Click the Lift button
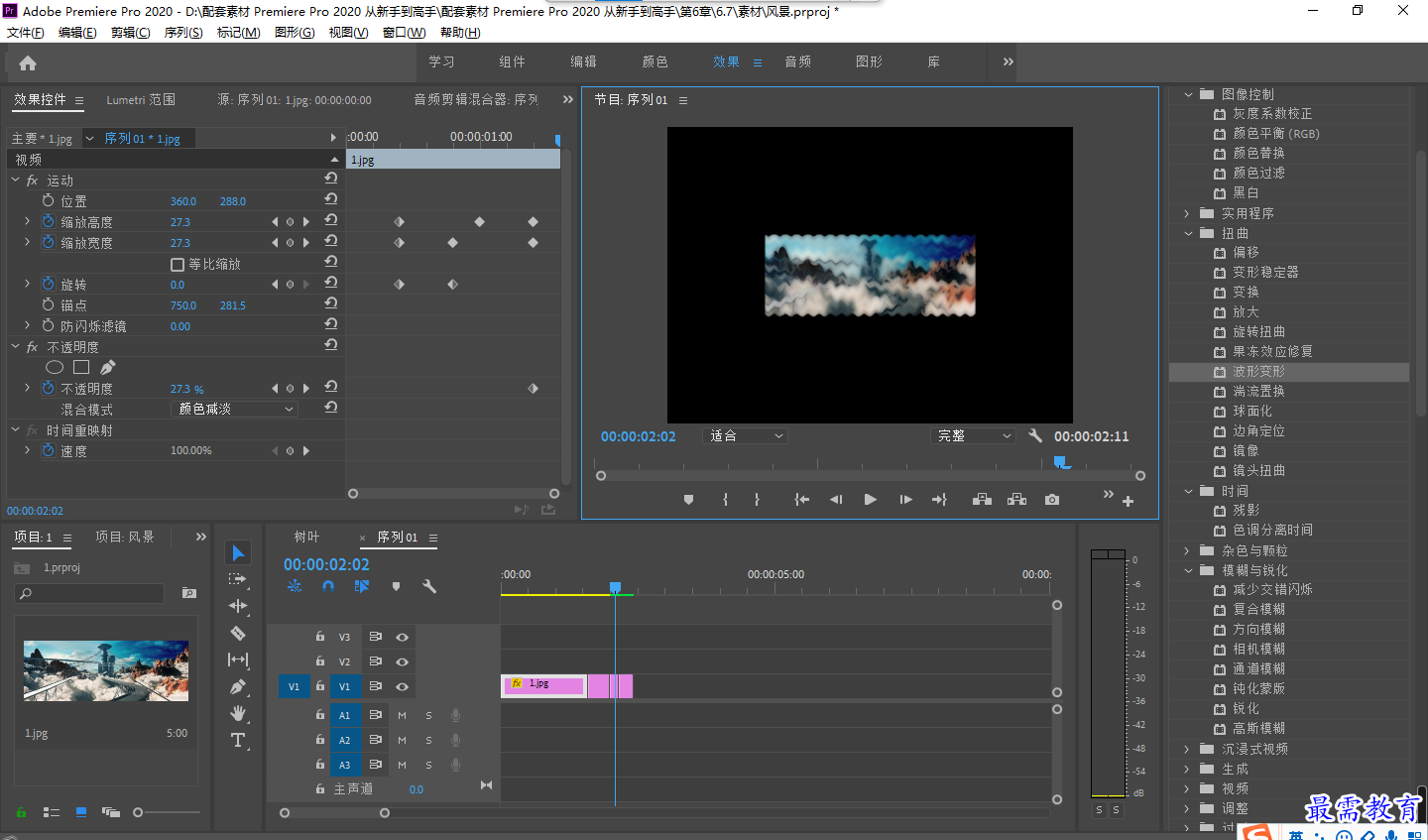This screenshot has height=840, width=1428. tap(982, 500)
